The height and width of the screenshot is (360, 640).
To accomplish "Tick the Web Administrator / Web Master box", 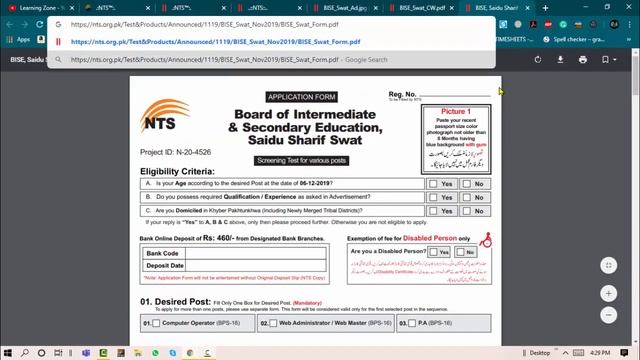I will click(273, 323).
